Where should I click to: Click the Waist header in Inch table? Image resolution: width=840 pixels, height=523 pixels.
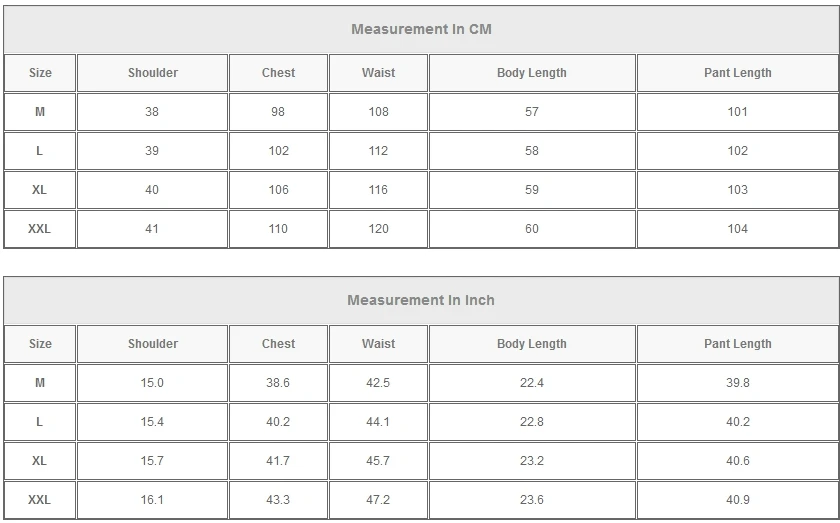point(378,344)
